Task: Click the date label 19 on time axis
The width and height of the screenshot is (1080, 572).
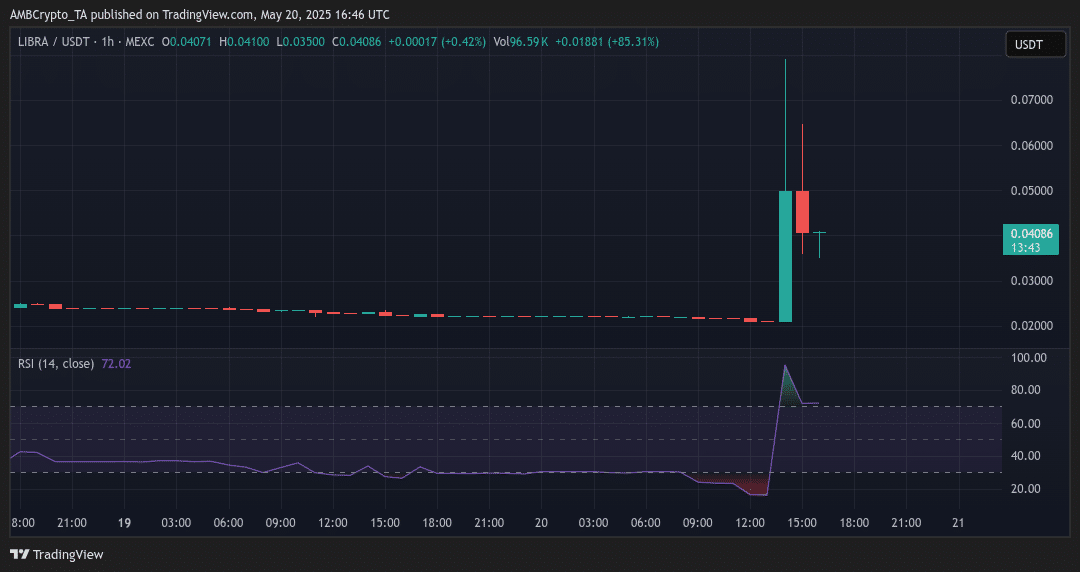Action: pos(124,523)
